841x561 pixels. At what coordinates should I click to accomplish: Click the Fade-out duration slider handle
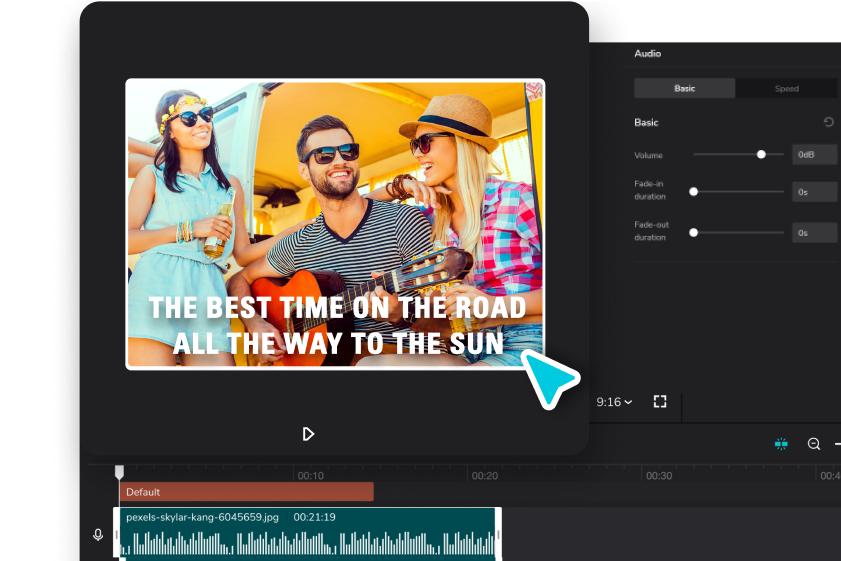693,232
